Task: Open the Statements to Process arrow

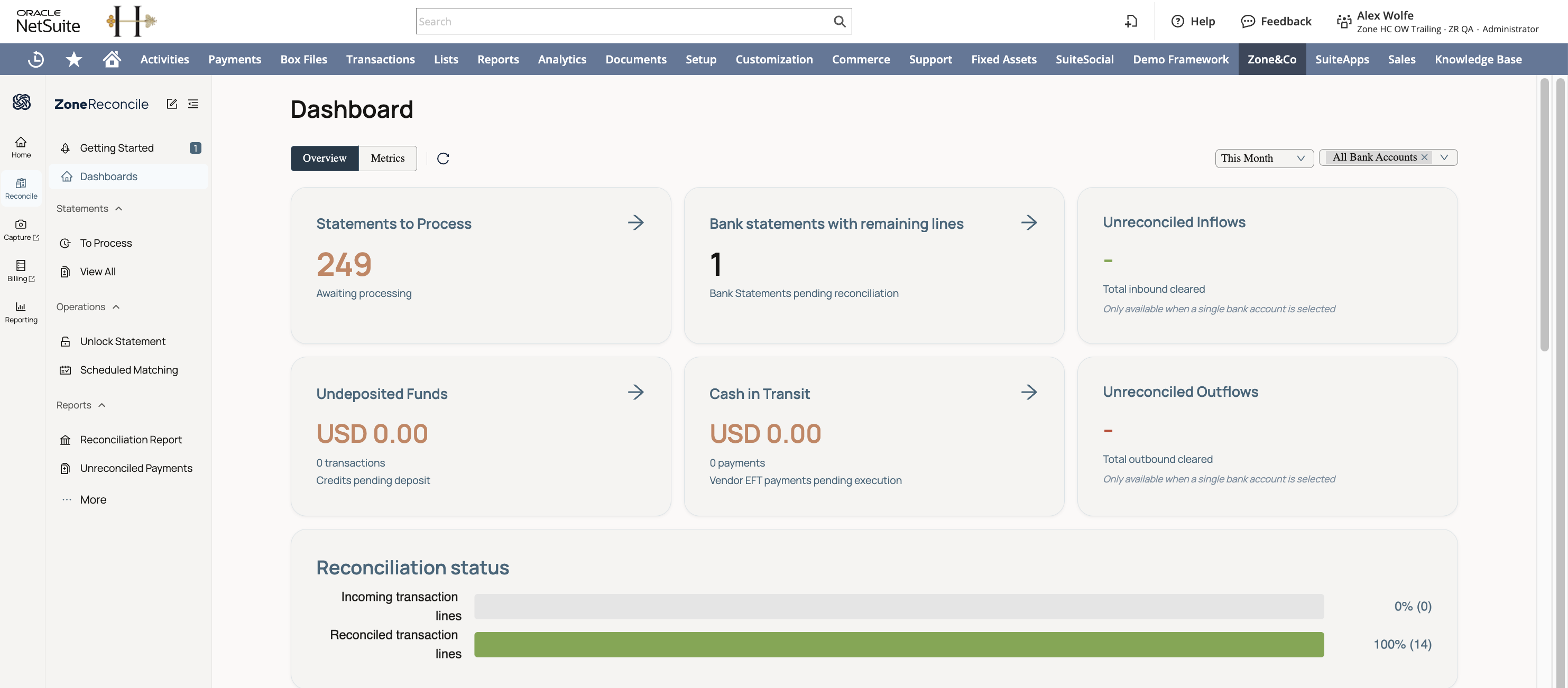Action: (x=635, y=222)
